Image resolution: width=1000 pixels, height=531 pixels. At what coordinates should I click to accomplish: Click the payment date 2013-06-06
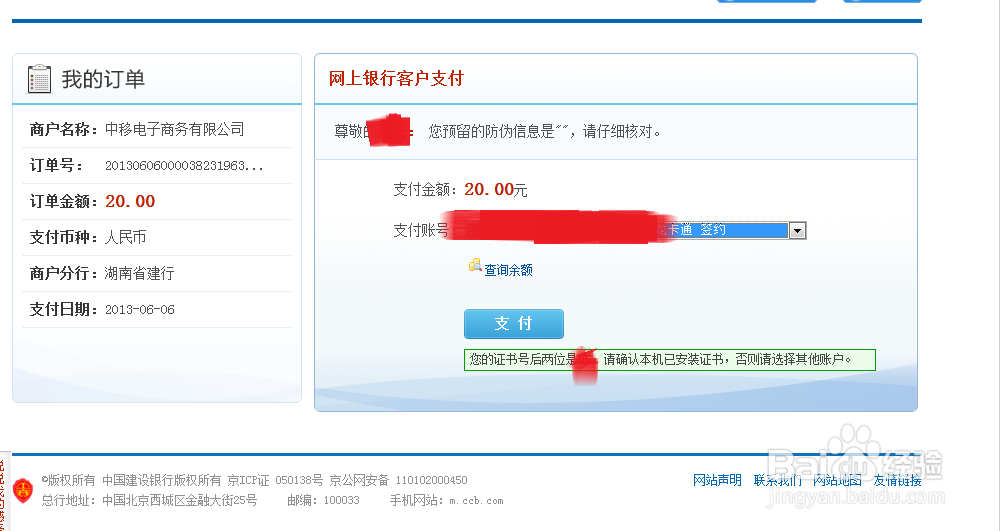tap(140, 310)
